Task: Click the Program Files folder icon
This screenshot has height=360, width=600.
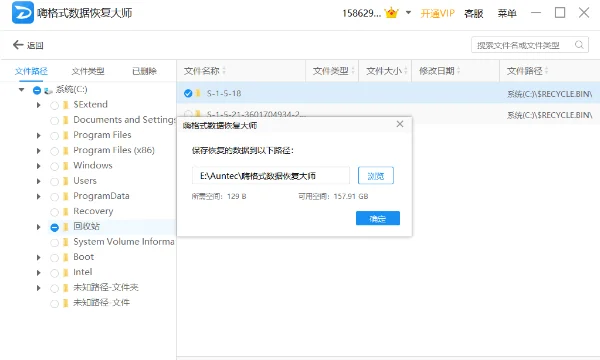Action: click(x=66, y=135)
